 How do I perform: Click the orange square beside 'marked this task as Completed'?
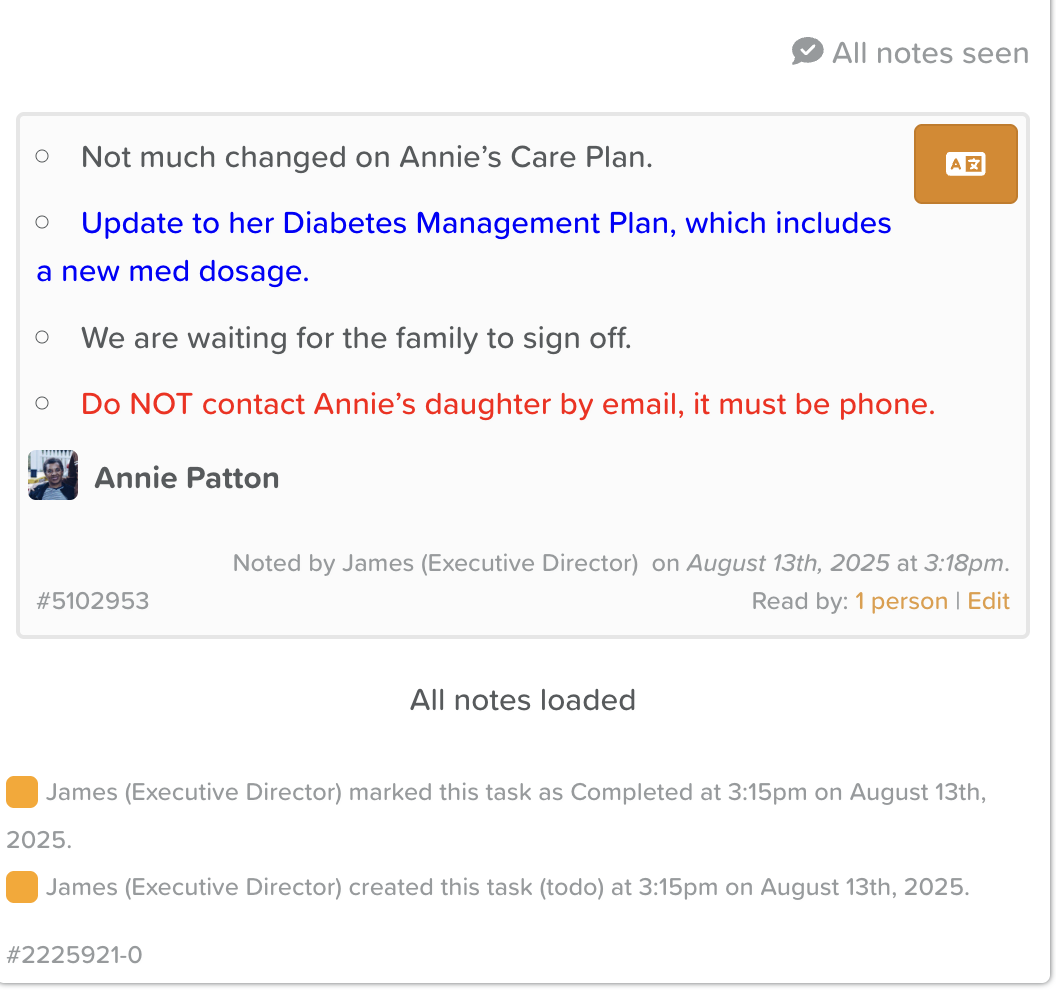point(22,791)
